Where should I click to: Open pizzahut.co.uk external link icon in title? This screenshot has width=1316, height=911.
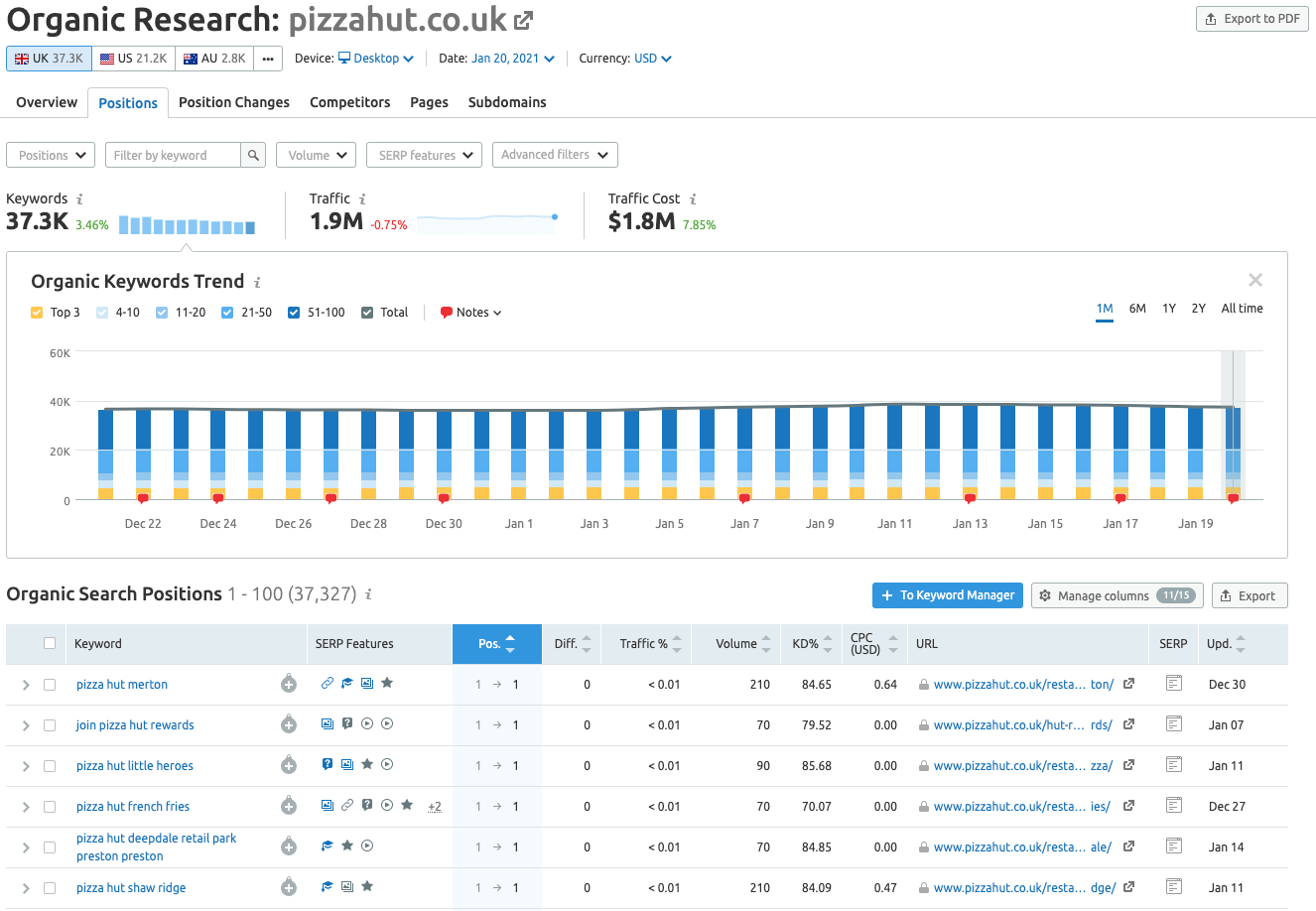point(524,20)
